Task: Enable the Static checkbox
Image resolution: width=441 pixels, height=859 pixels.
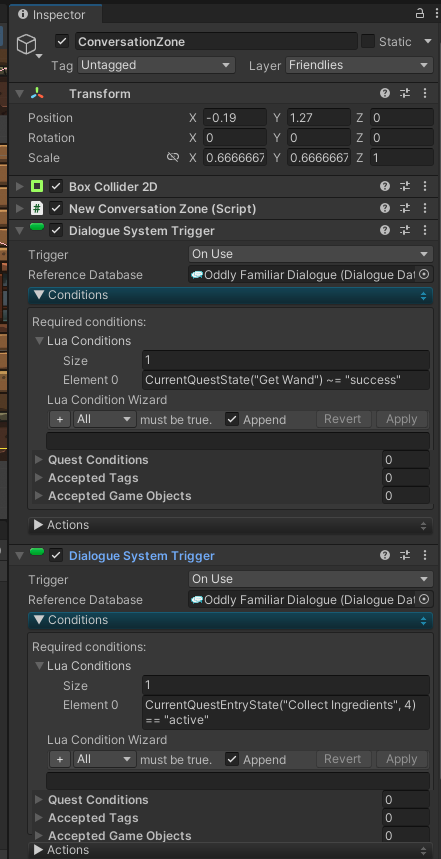Action: point(368,41)
